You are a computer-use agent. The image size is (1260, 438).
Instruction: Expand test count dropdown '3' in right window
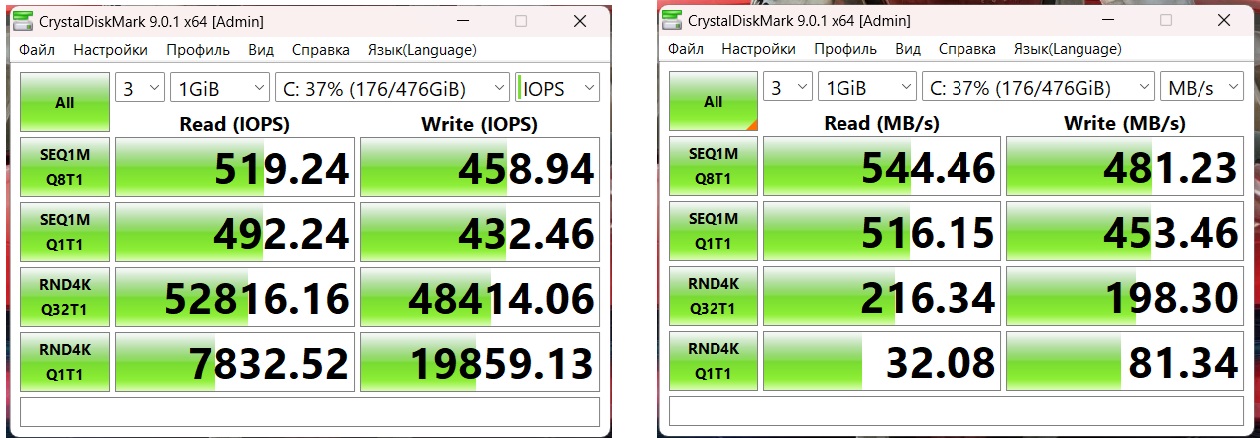788,87
